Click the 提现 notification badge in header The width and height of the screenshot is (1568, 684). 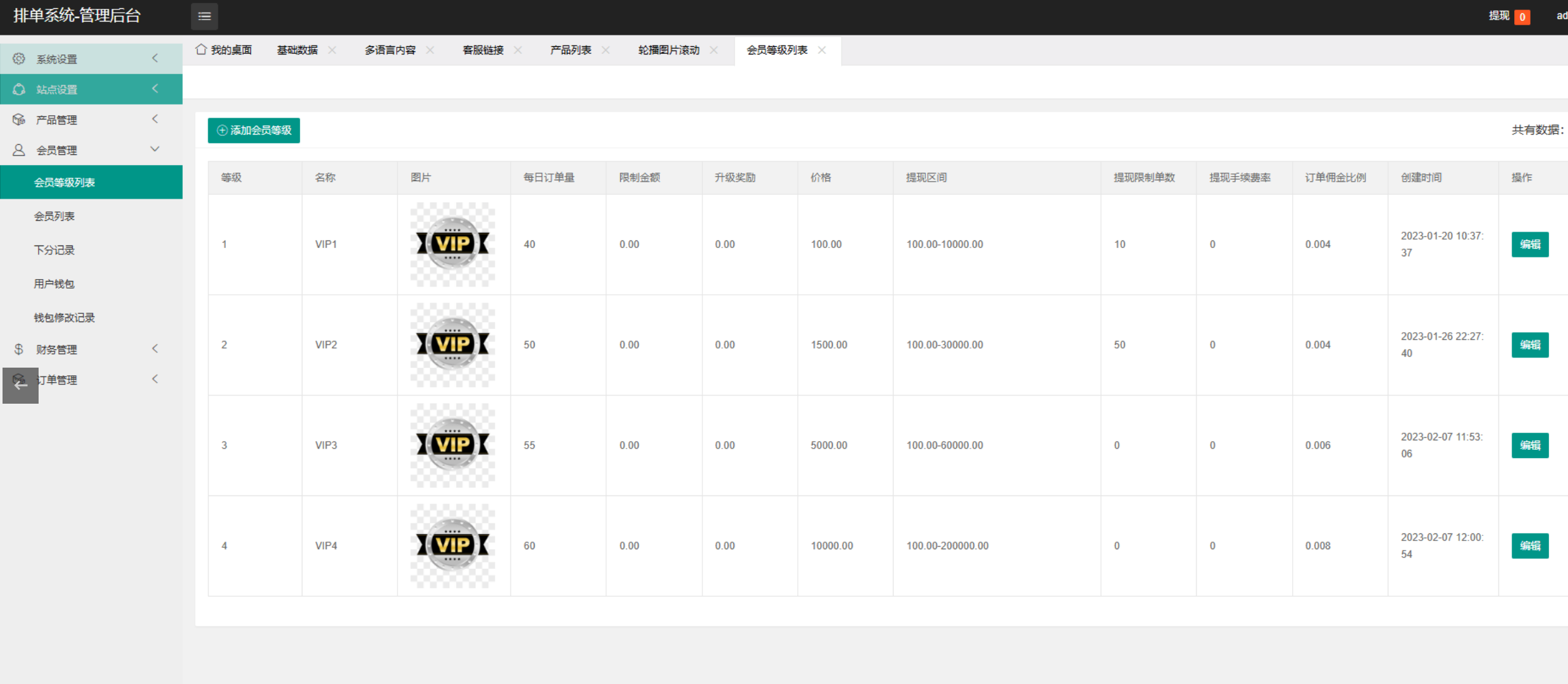coord(1522,17)
